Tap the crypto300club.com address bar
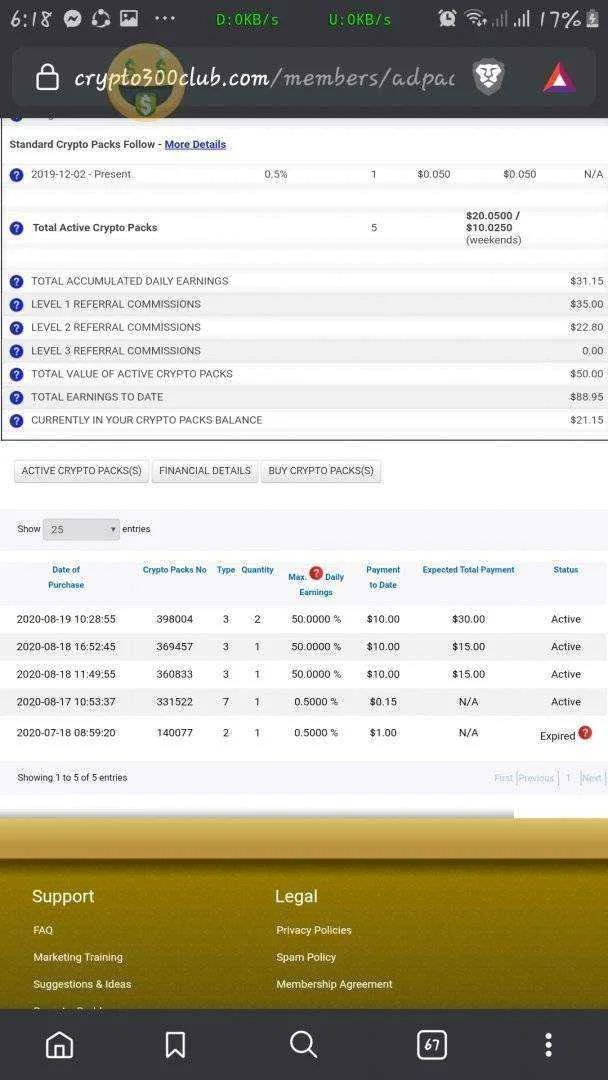The width and height of the screenshot is (608, 1080). click(264, 78)
